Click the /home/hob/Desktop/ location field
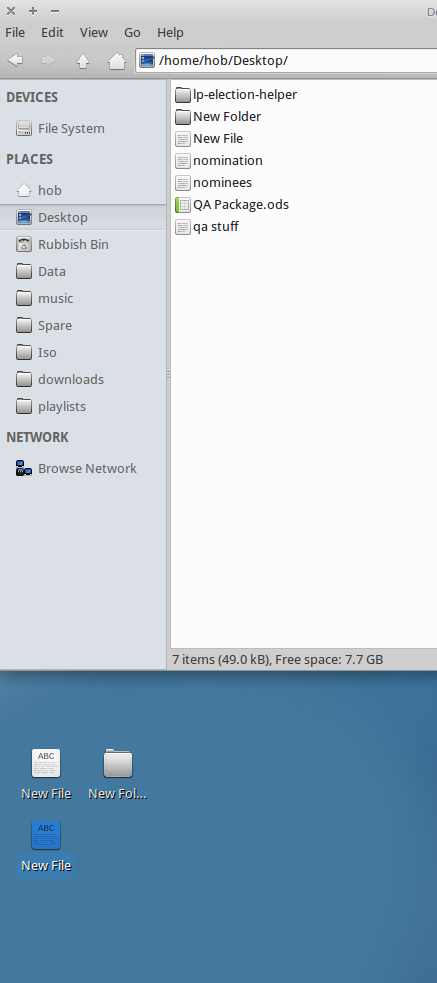This screenshot has width=437, height=983. [287, 61]
